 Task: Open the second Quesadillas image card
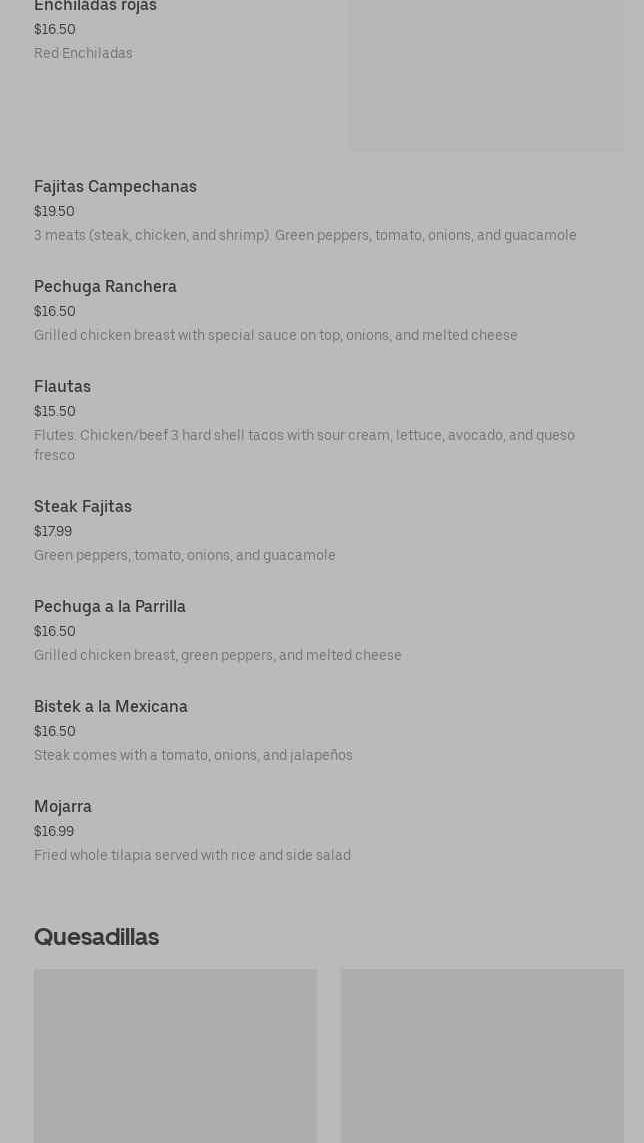point(482,1055)
